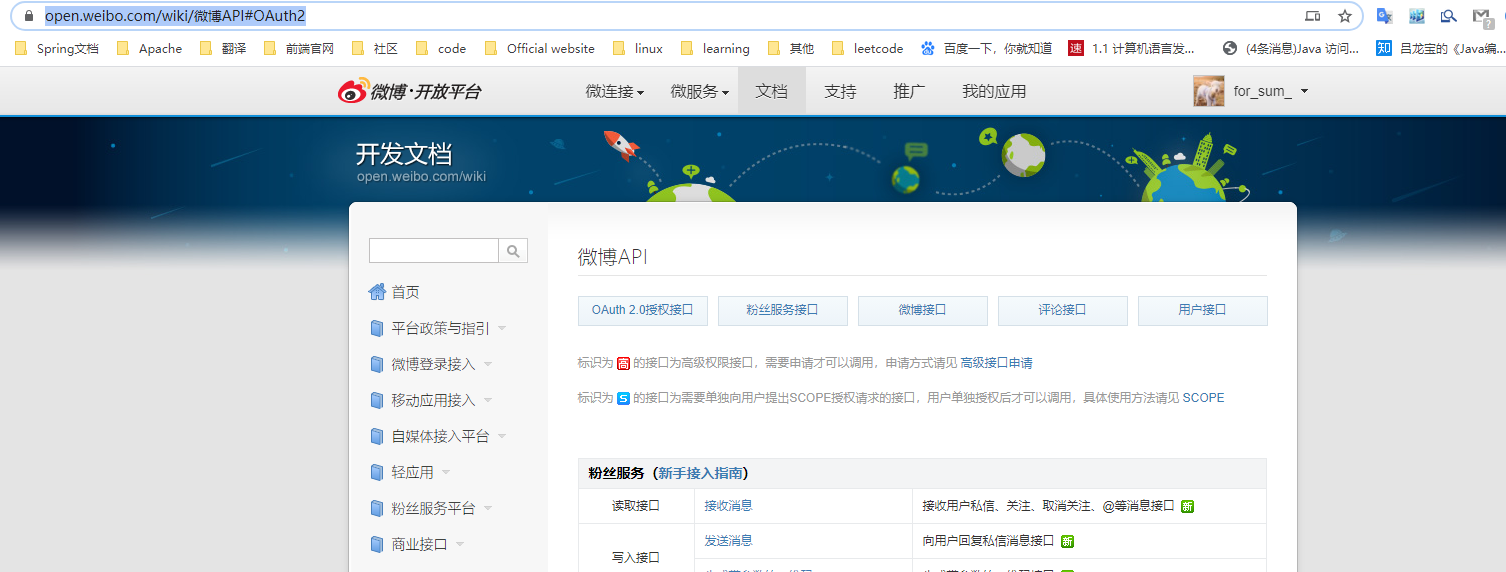Viewport: 1506px width, 572px height.
Task: Click the book icon beside 移动应用接入
Action: (377, 400)
